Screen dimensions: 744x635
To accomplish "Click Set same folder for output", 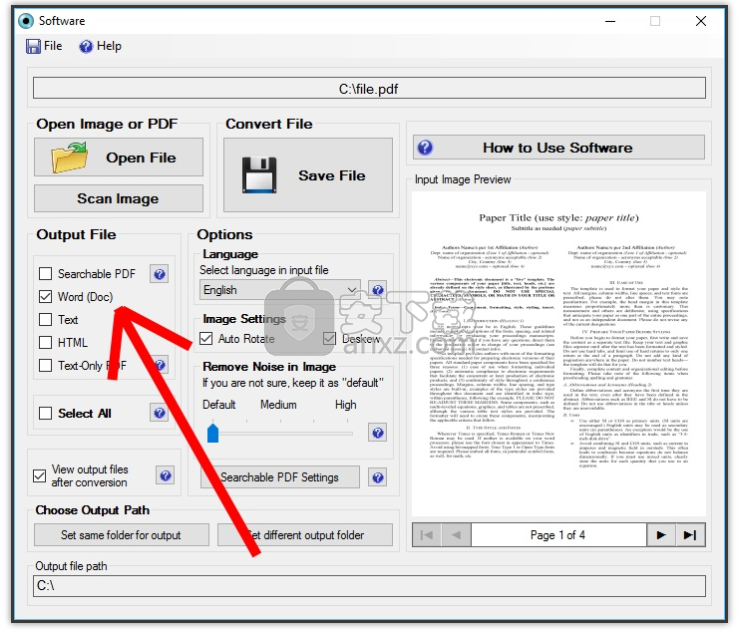I will pyautogui.click(x=121, y=535).
